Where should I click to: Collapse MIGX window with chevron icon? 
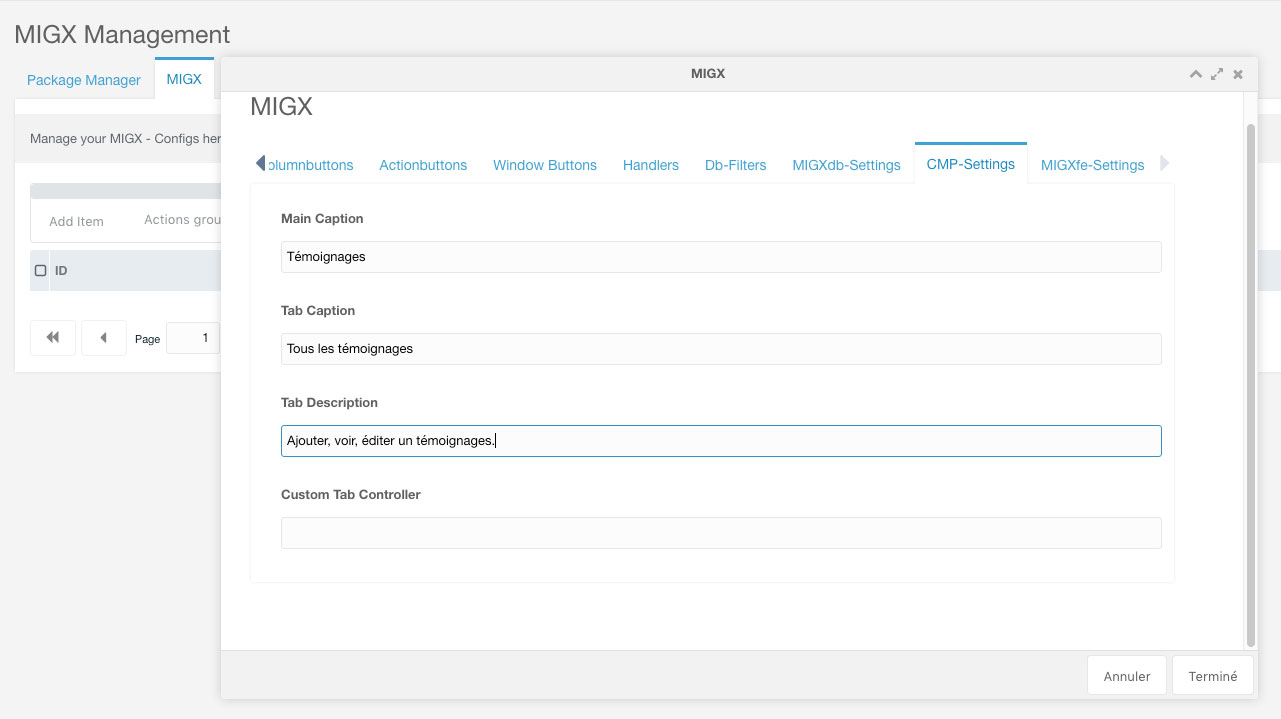point(1195,74)
